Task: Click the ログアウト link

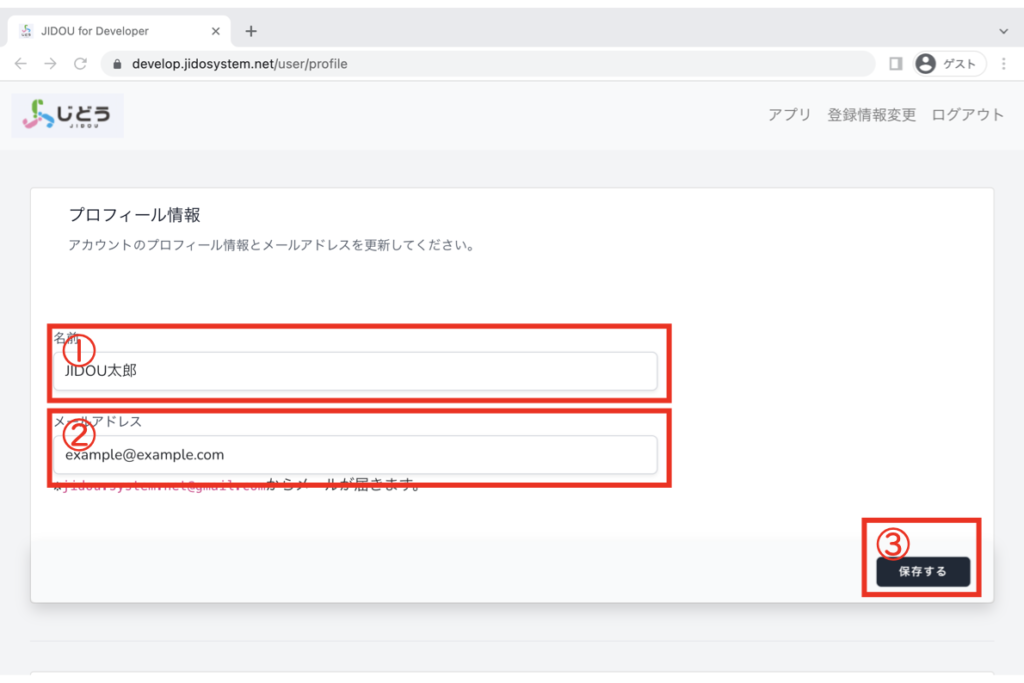Action: (967, 115)
